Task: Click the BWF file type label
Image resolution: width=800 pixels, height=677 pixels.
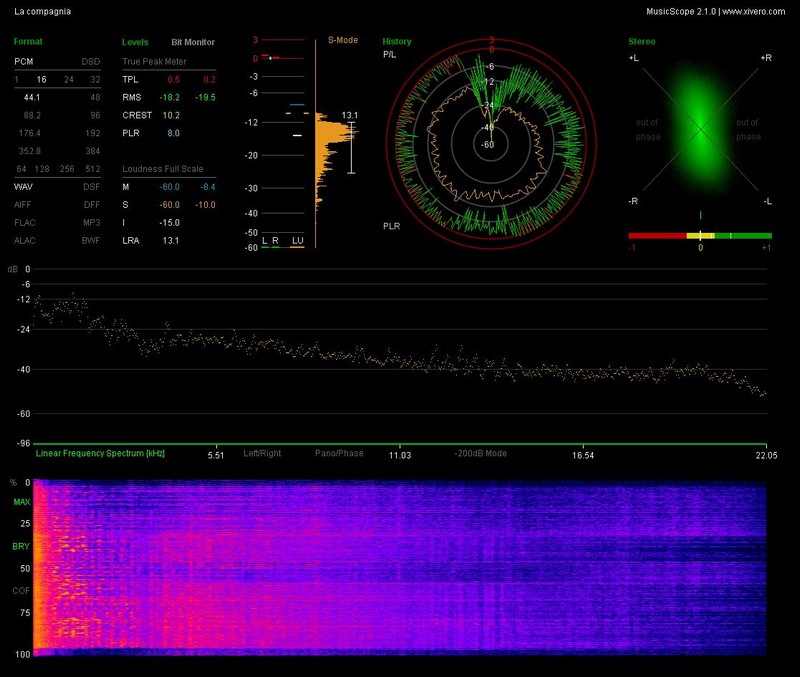Action: pos(91,240)
